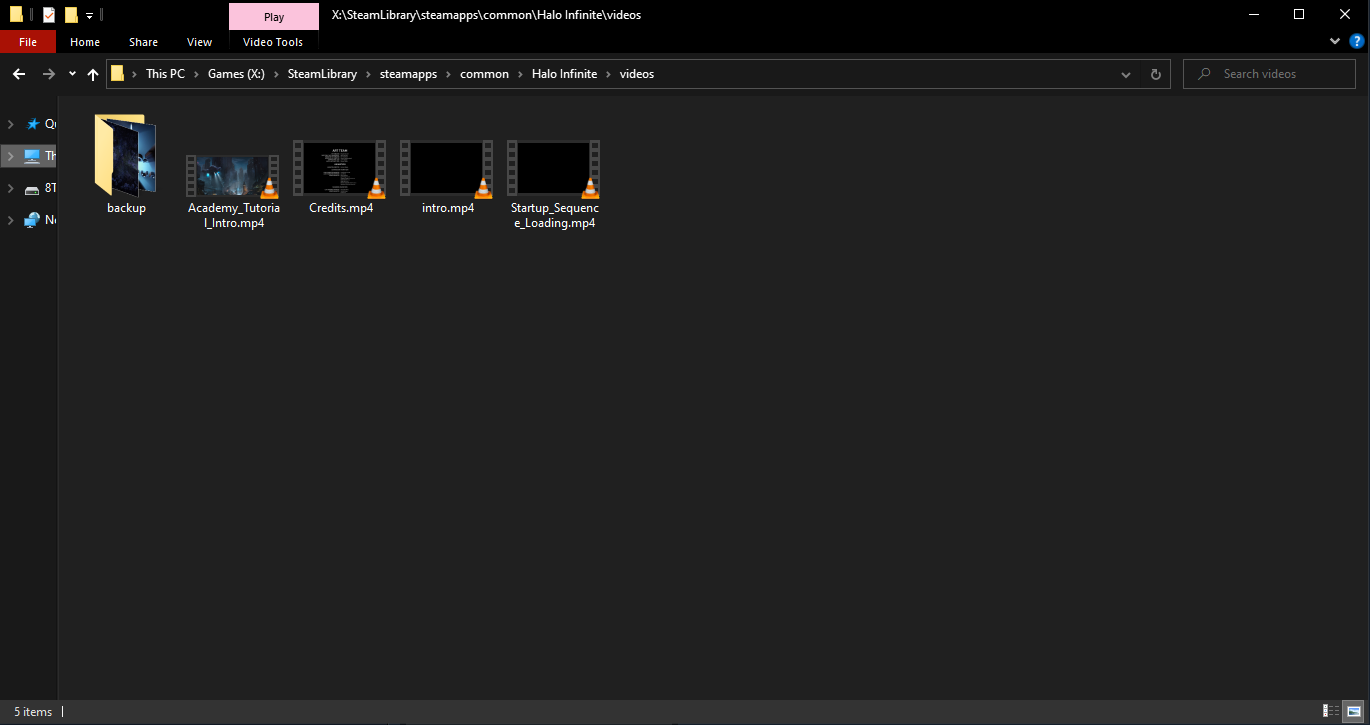1370x725 pixels.
Task: Expand the chevron after This PC
Action: click(x=197, y=74)
